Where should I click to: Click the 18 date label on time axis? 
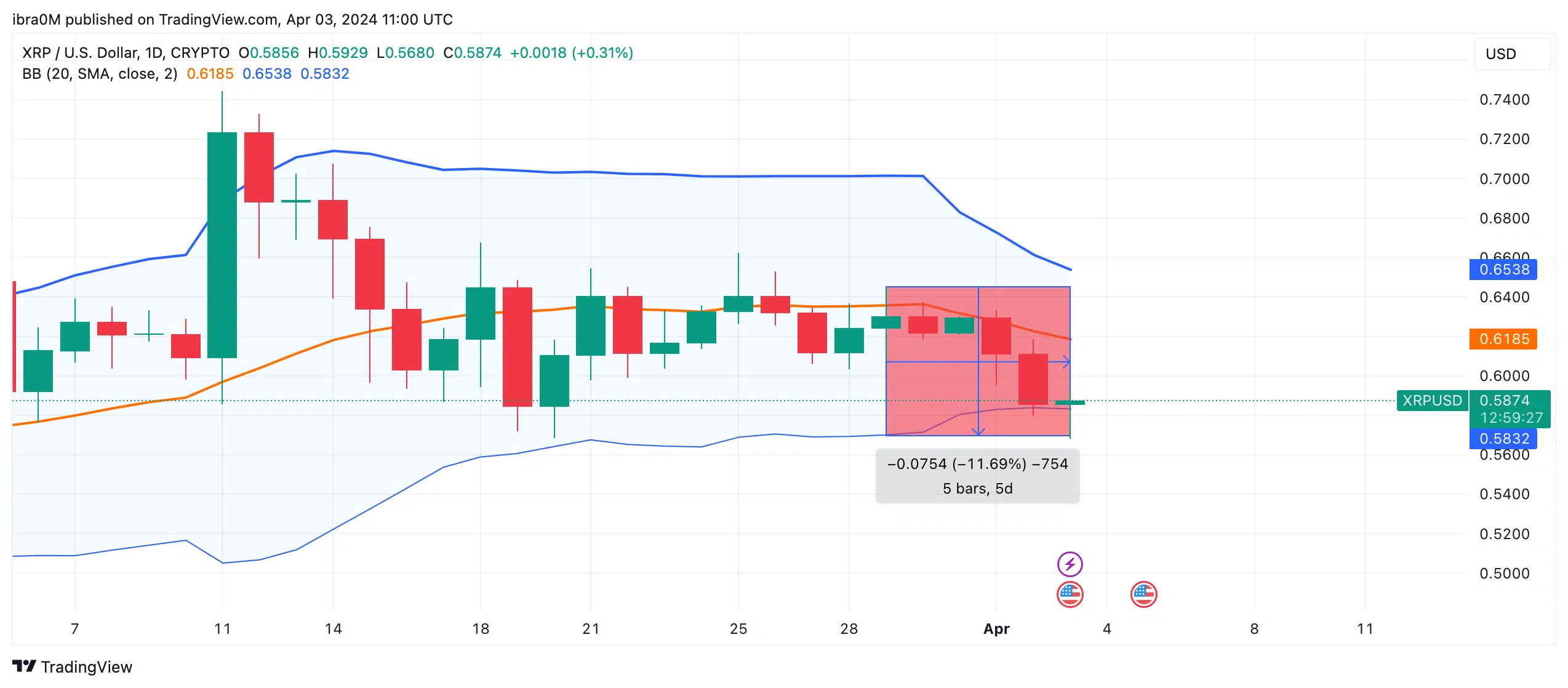(x=481, y=629)
